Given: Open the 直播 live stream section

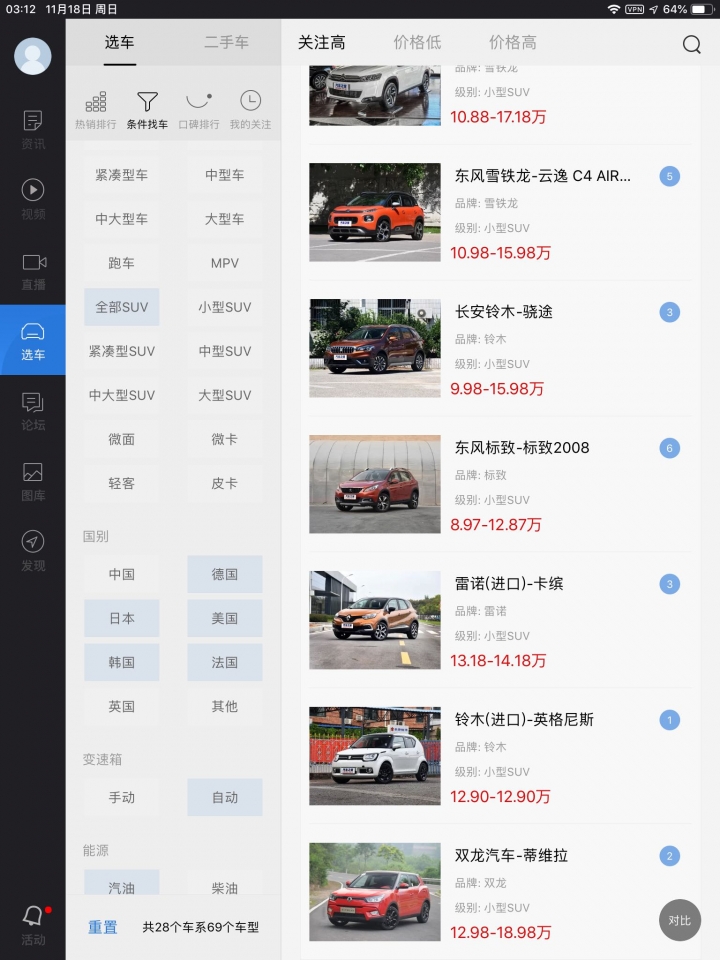Looking at the screenshot, I should pos(32,272).
